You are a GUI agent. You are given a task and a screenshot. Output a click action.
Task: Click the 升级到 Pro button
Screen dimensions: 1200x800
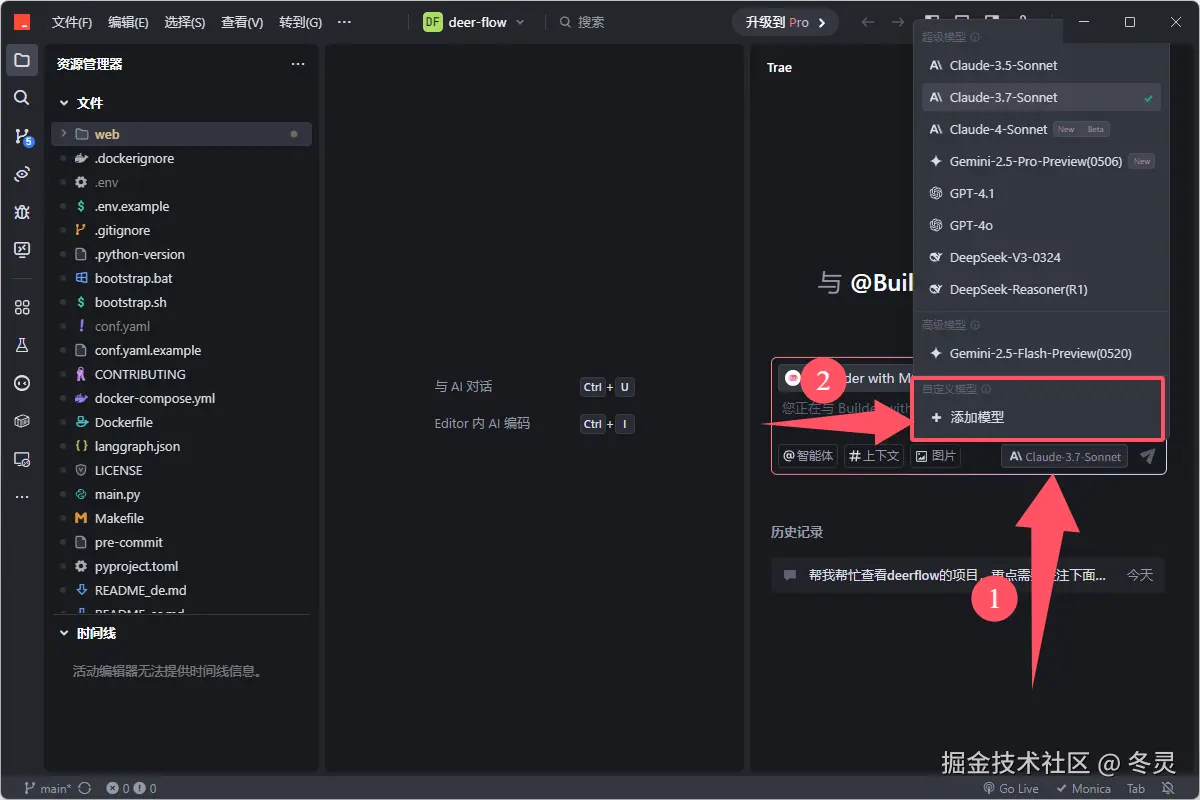784,20
